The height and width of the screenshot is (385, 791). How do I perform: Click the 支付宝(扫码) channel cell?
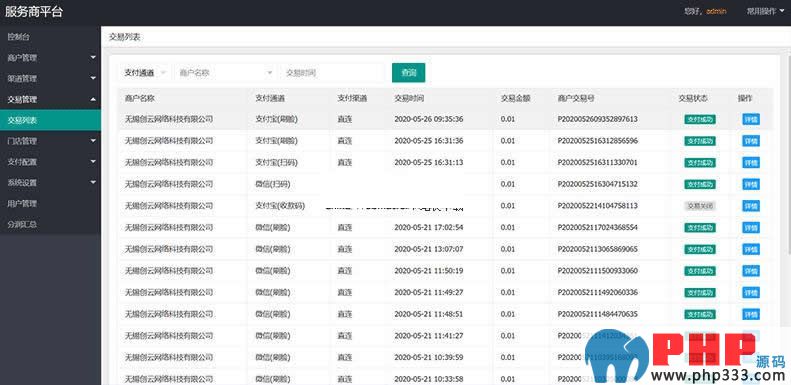click(x=276, y=162)
